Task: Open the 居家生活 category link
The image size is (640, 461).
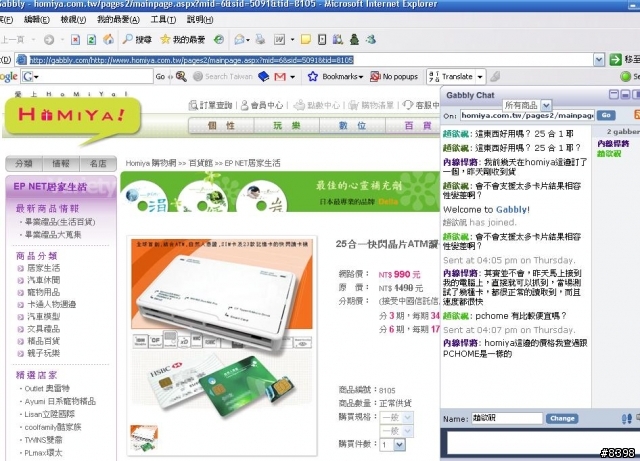Action: pos(43,268)
